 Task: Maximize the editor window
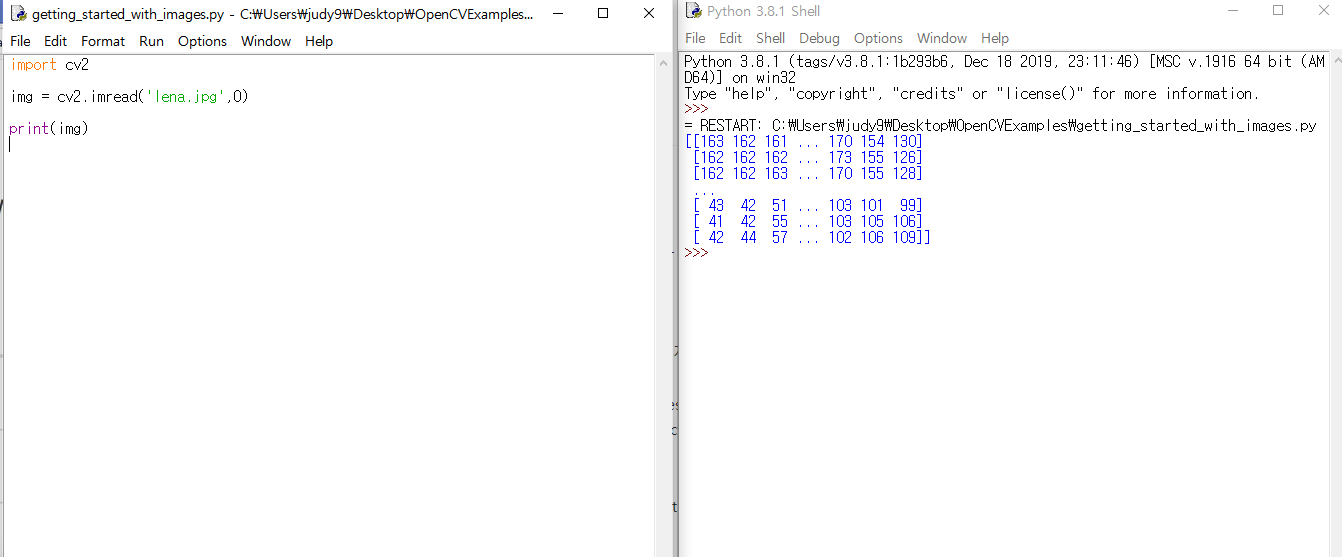[603, 14]
